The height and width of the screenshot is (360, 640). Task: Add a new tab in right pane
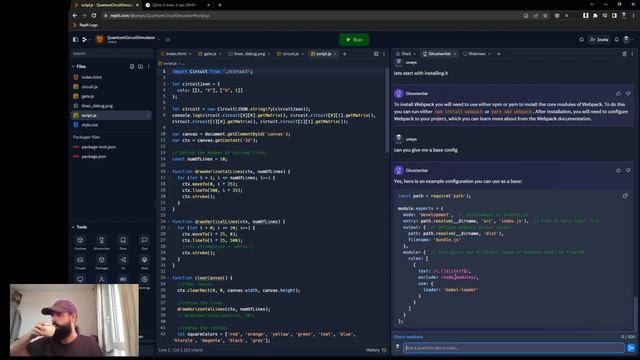(x=498, y=54)
